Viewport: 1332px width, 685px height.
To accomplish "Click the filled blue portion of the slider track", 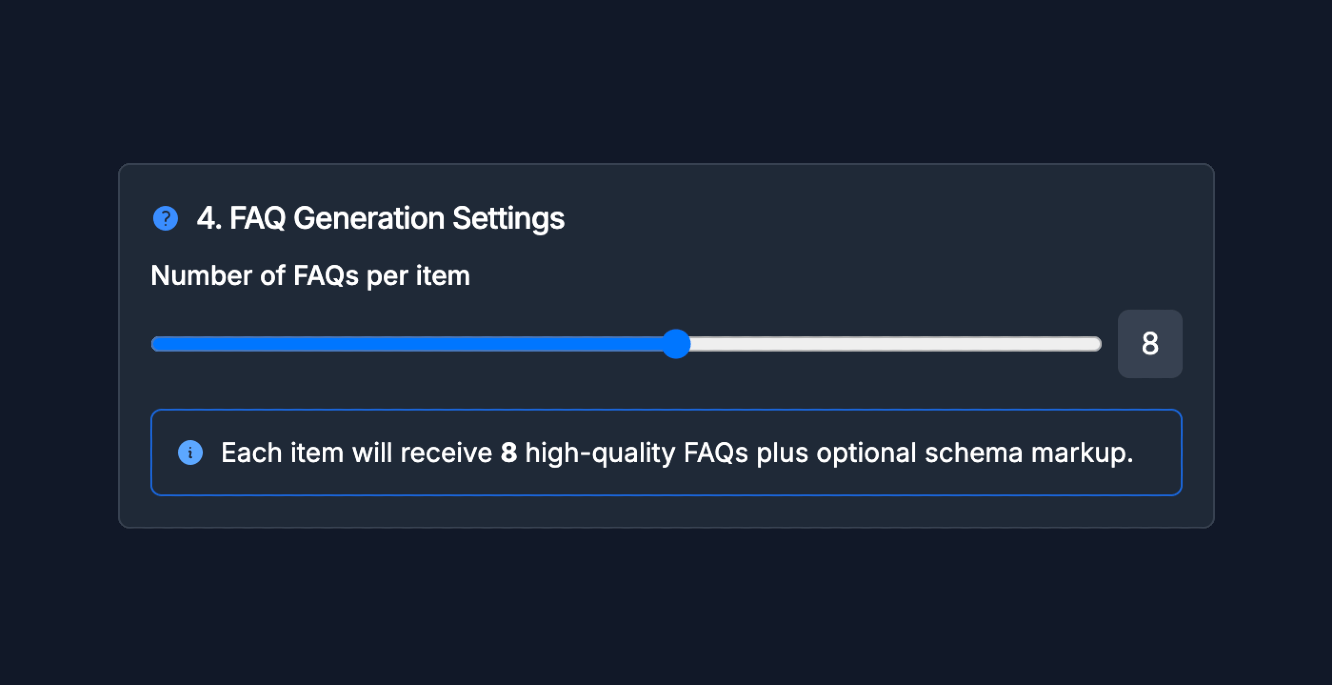I will [x=400, y=343].
